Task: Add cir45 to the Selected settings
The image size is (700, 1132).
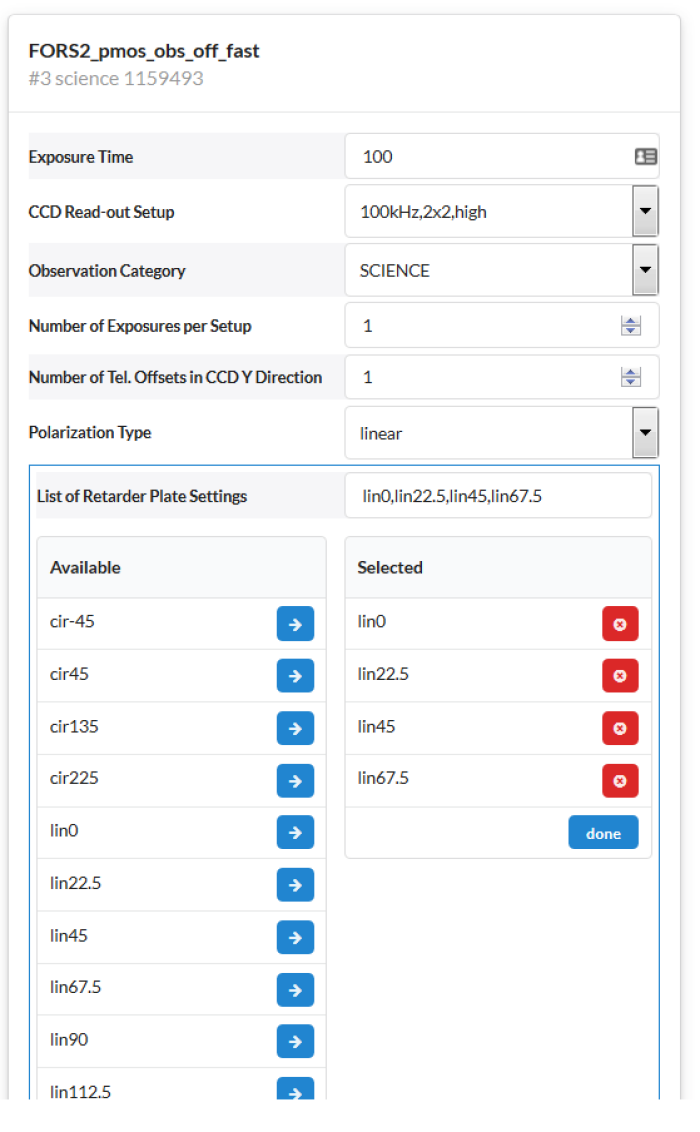Action: [295, 676]
